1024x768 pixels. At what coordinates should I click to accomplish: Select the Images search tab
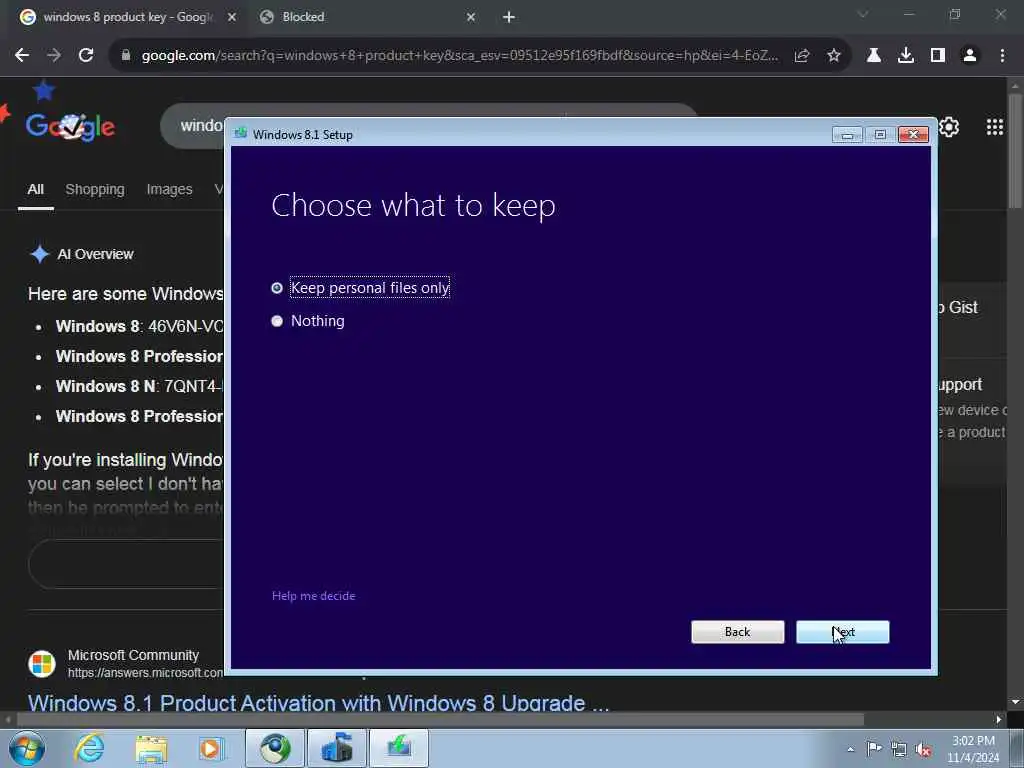coord(170,189)
